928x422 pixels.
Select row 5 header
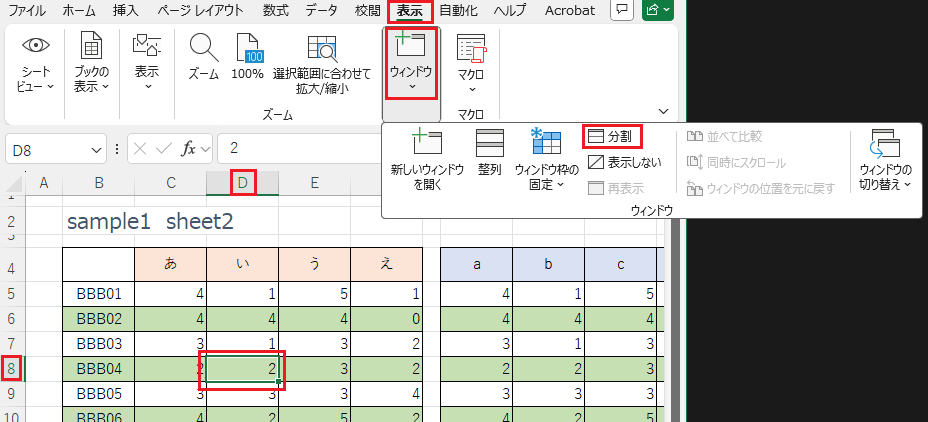click(x=12, y=294)
